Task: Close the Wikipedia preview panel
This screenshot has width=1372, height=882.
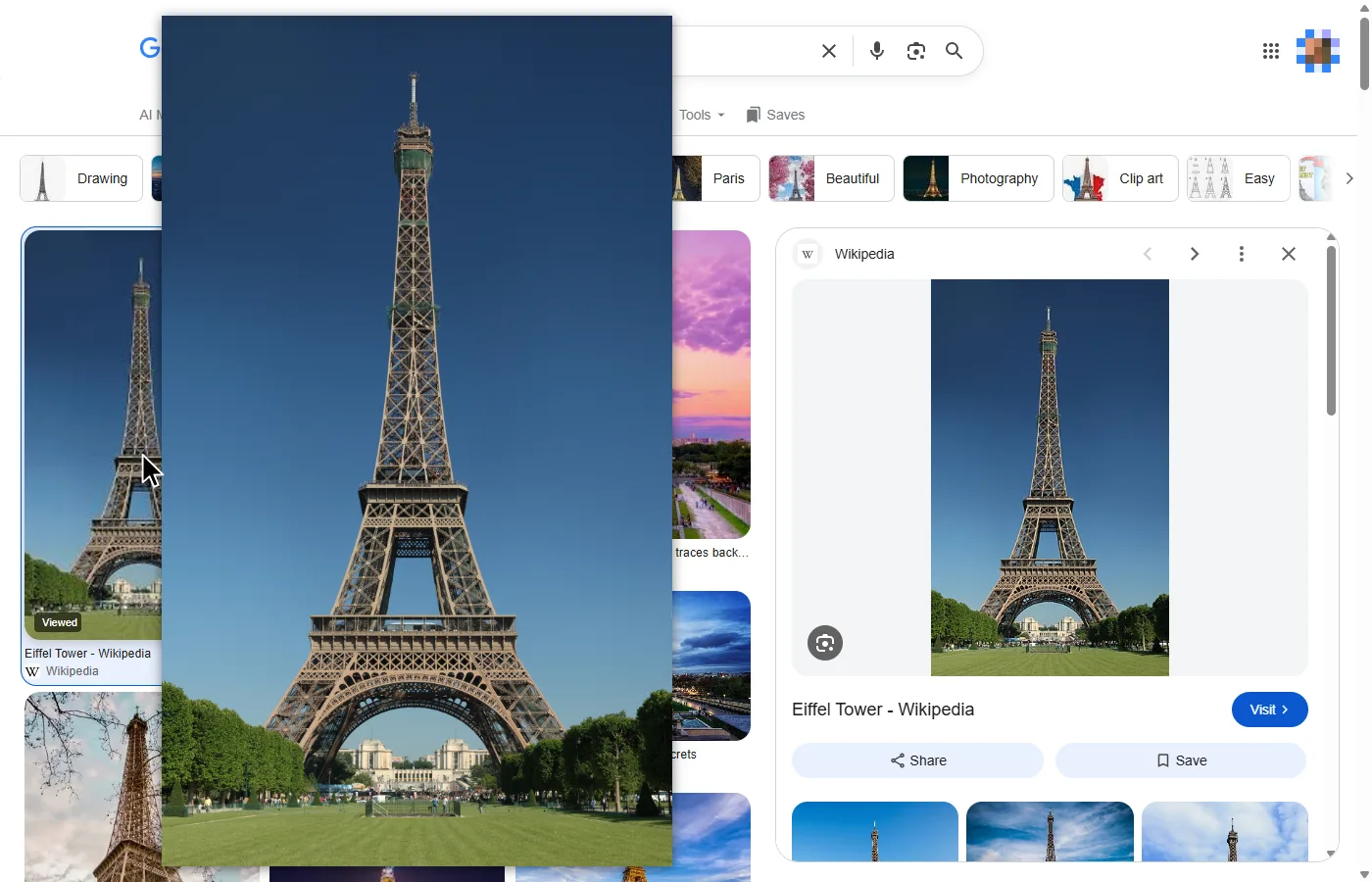Action: click(1289, 254)
